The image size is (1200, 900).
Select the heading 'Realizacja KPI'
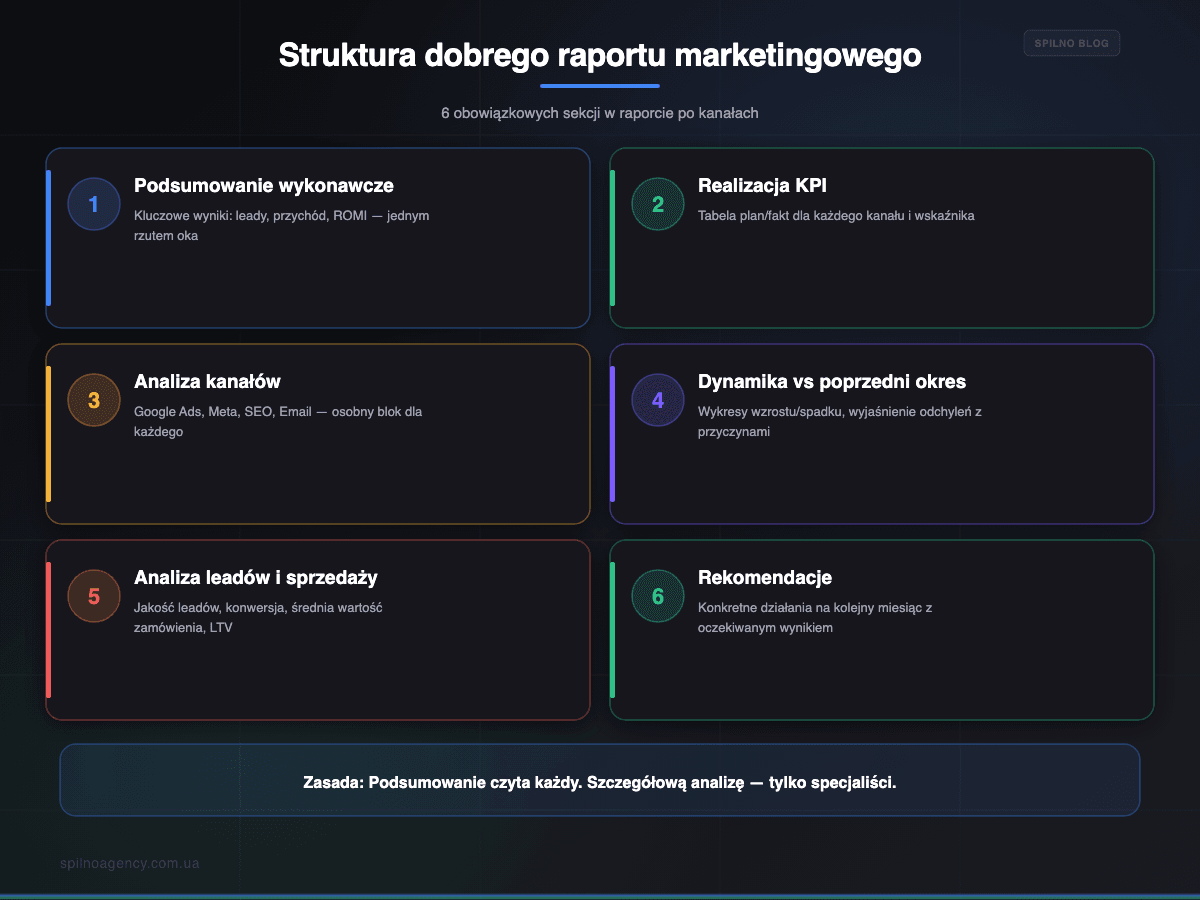[x=762, y=186]
